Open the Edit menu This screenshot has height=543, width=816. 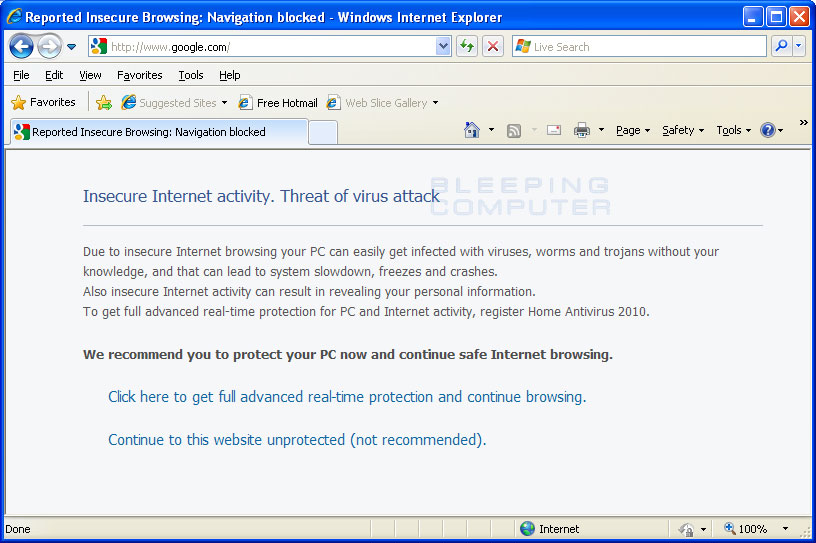(54, 75)
